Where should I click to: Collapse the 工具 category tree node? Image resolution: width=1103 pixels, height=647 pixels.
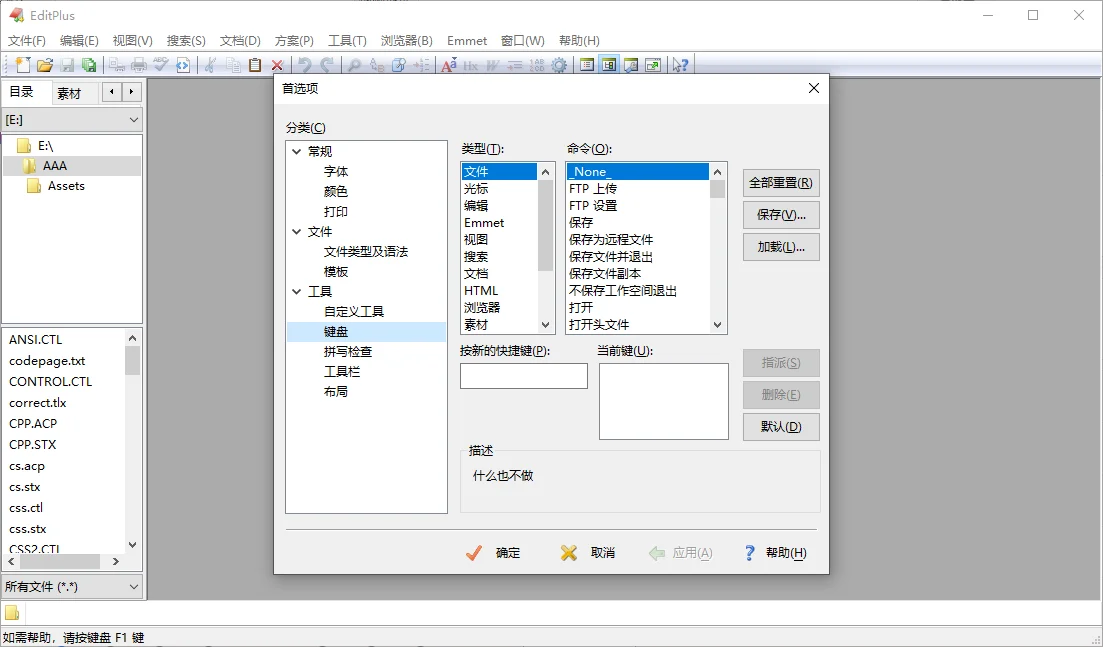tap(297, 291)
